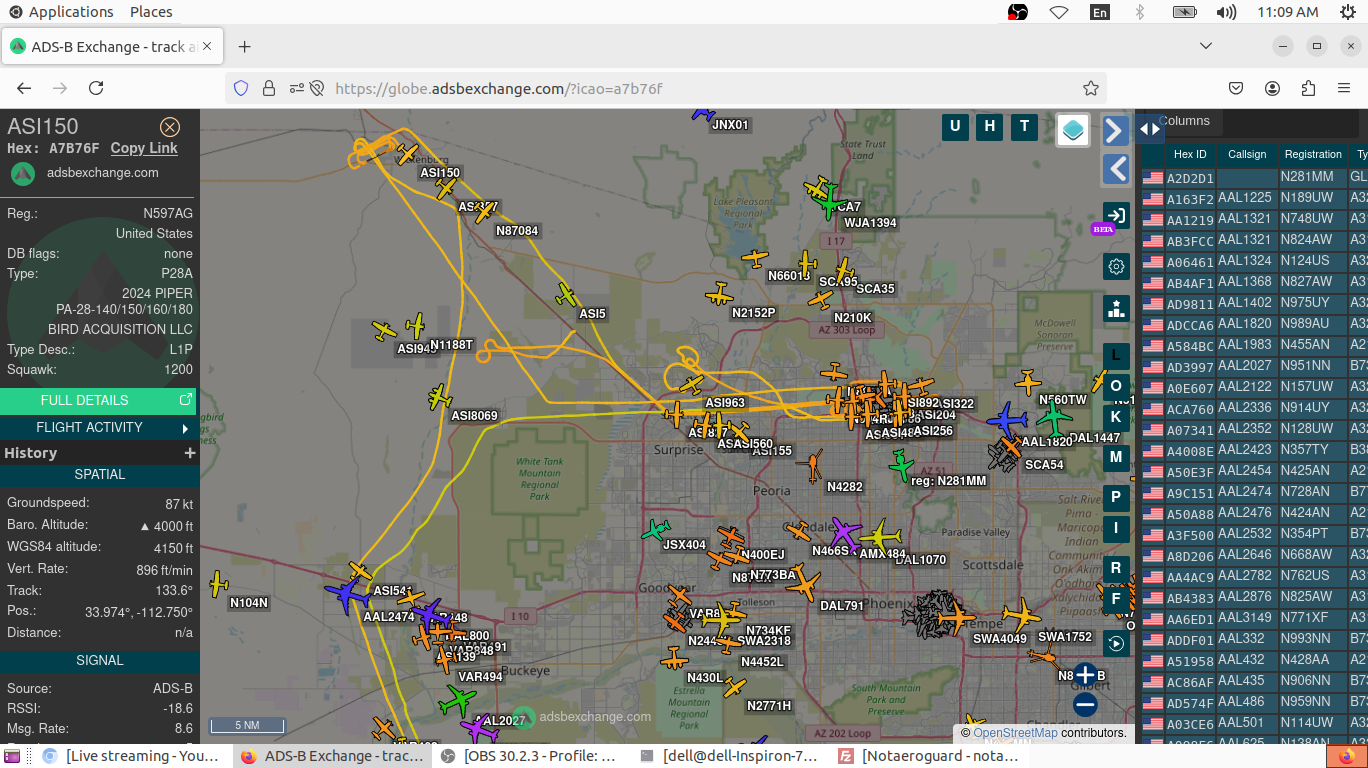Reload the current page
Image resolution: width=1368 pixels, height=768 pixels.
pos(96,88)
